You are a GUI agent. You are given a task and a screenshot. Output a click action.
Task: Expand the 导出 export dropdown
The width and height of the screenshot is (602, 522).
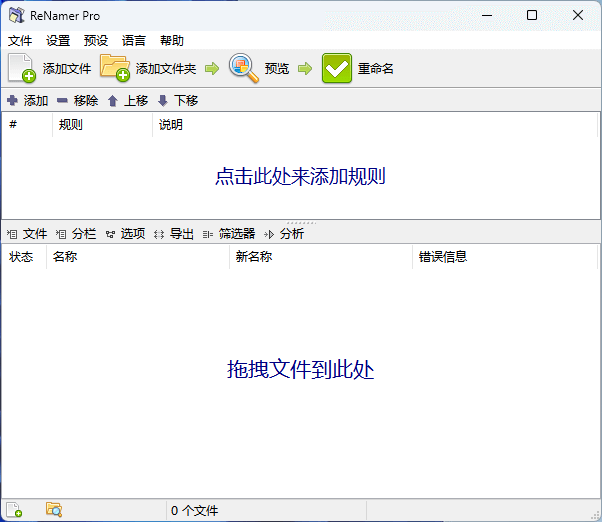pos(174,234)
